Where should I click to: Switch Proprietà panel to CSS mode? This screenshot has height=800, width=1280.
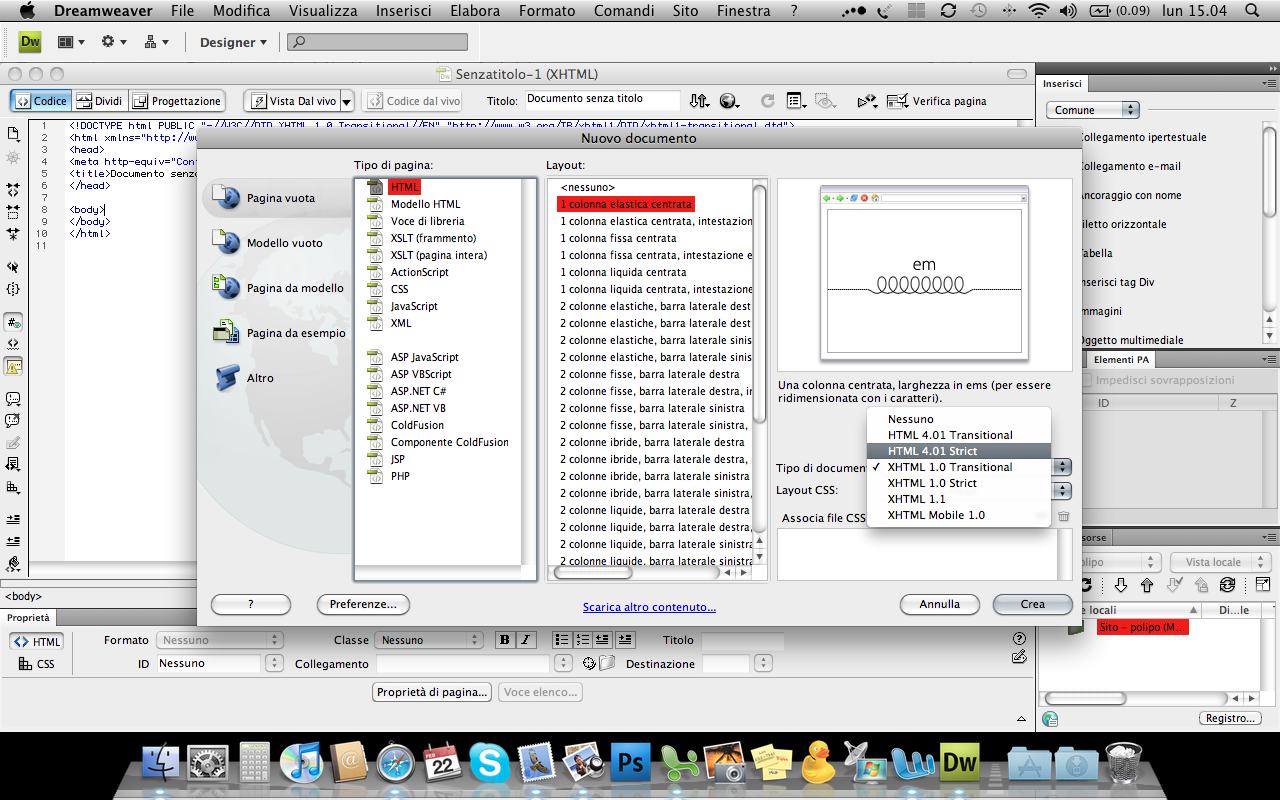[37, 664]
